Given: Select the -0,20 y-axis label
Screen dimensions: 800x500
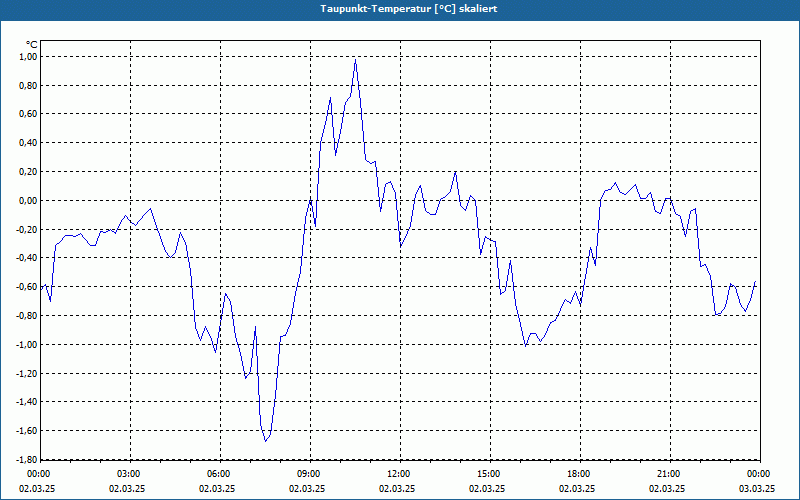Looking at the screenshot, I should tap(28, 229).
